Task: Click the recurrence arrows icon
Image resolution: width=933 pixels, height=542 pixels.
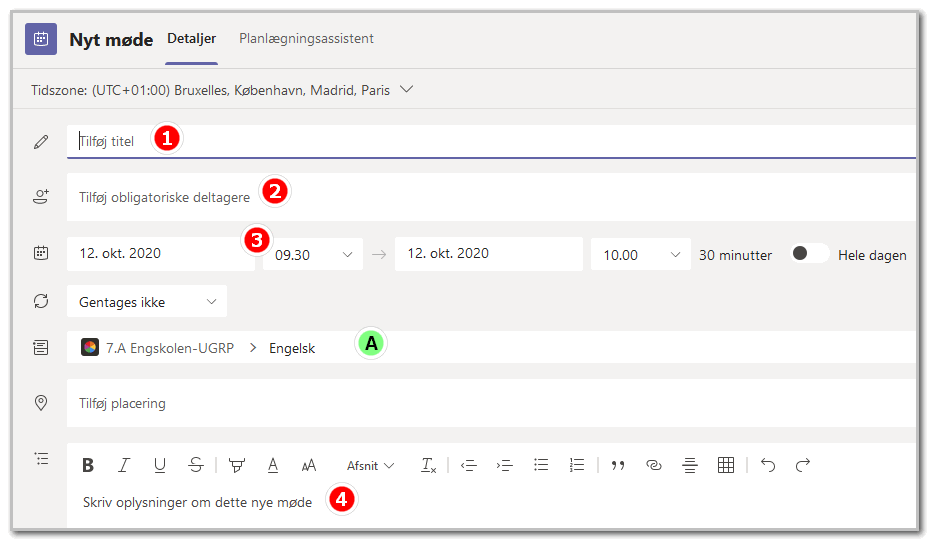Action: pyautogui.click(x=41, y=301)
